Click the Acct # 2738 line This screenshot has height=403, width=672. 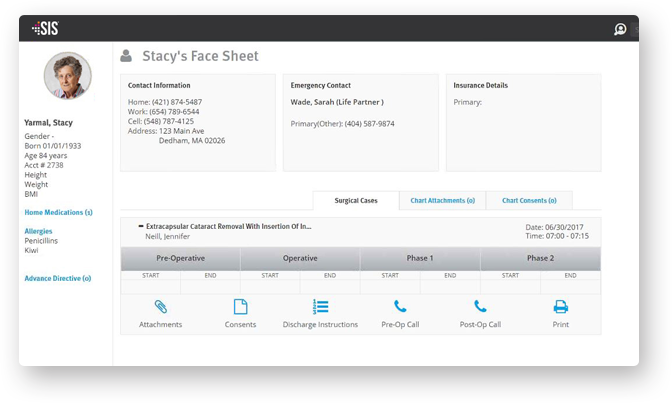click(44, 165)
